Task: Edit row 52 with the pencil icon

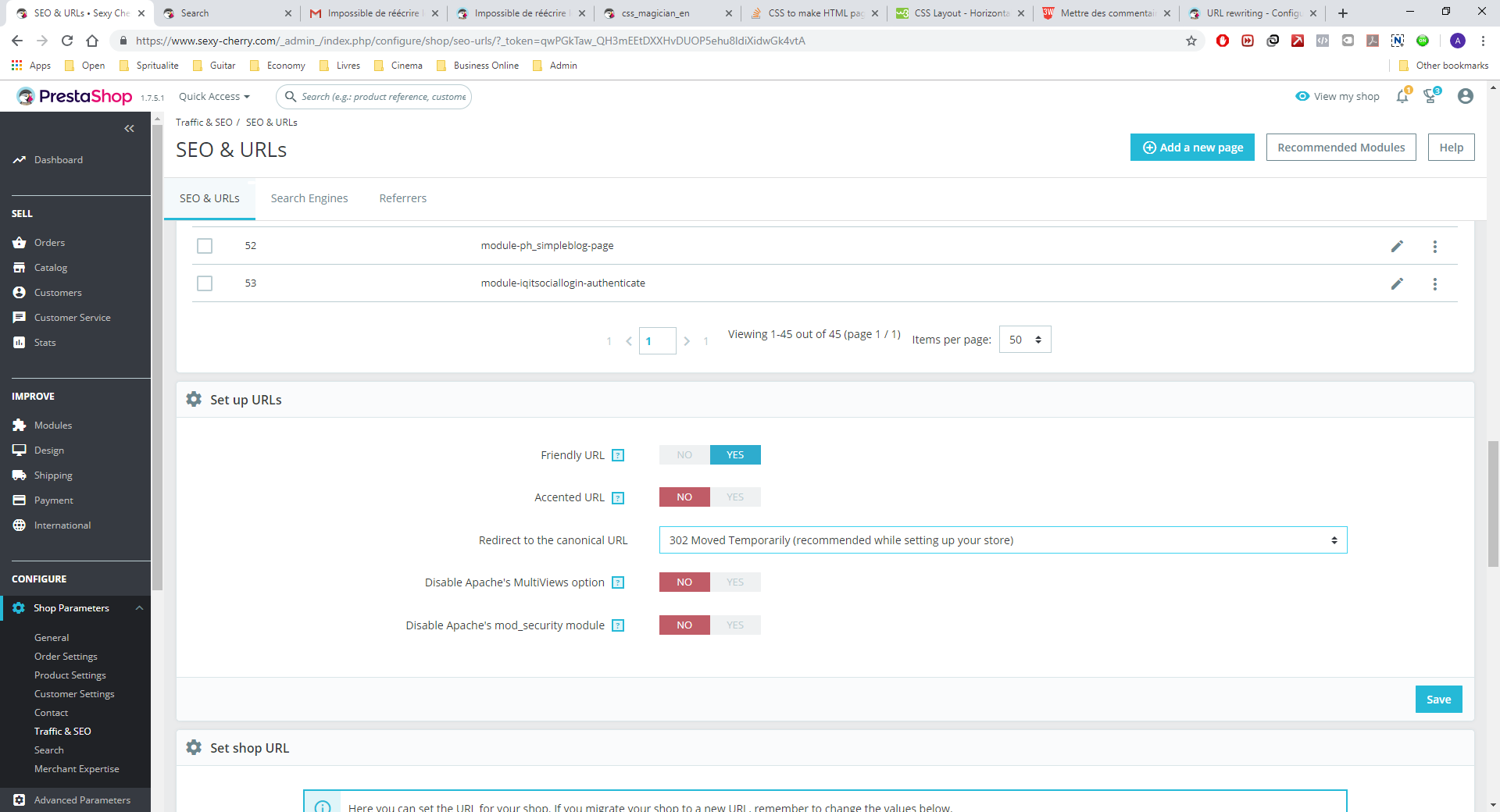Action: (1397, 246)
